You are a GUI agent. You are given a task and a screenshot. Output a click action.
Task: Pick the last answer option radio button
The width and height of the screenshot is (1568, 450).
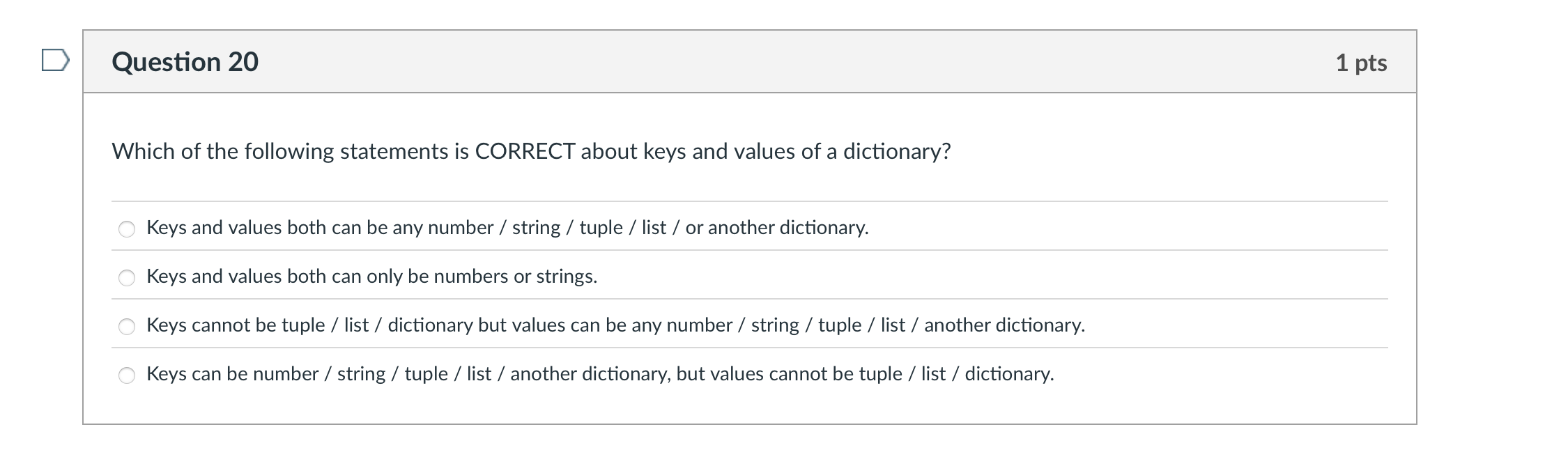coord(127,374)
